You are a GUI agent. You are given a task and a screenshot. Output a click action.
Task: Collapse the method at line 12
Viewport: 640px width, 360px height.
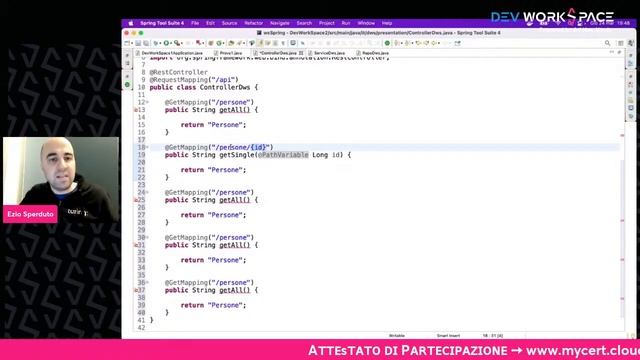(147, 102)
